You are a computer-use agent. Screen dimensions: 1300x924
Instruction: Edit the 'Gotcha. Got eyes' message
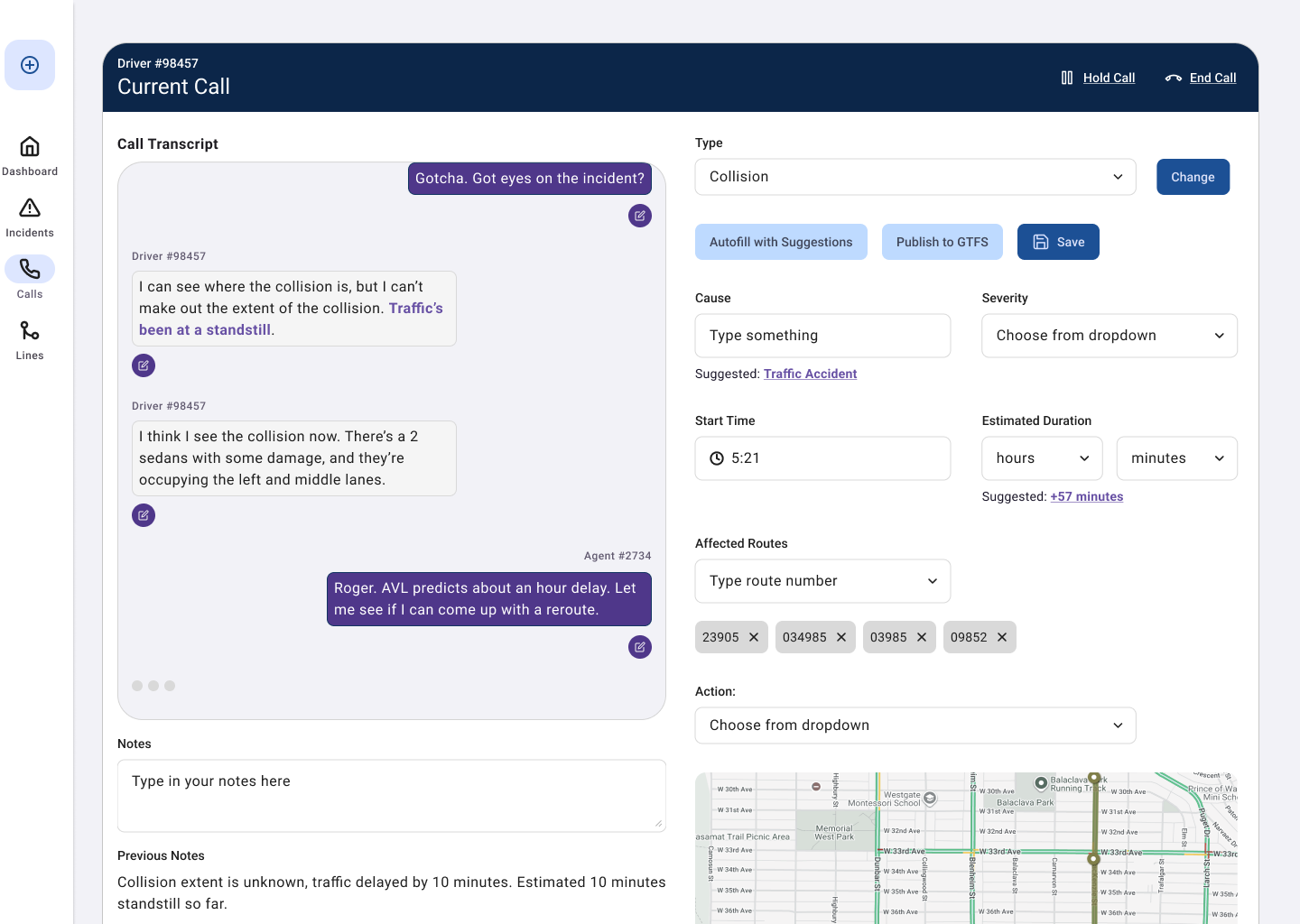point(640,216)
